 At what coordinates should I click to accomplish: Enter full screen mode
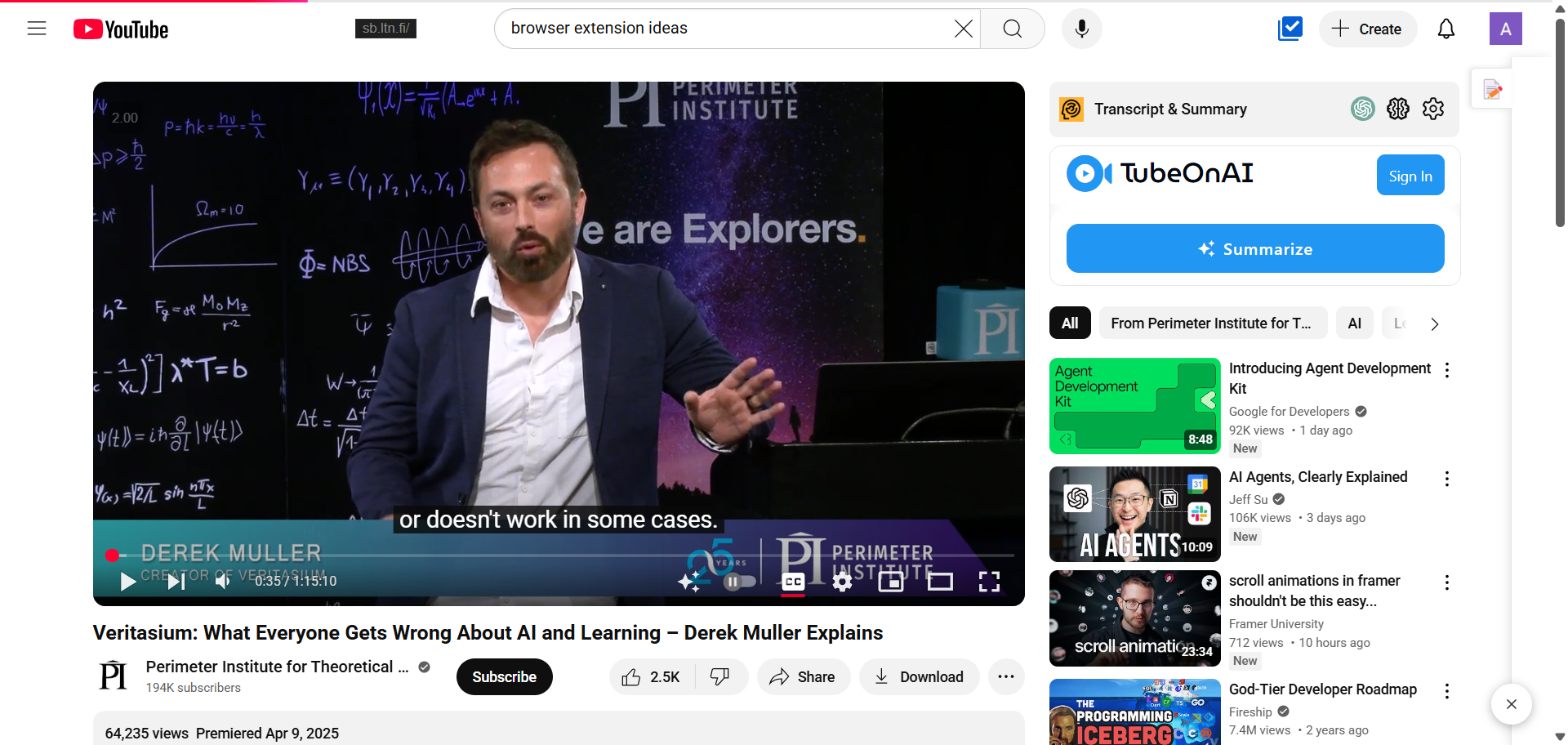coord(989,581)
